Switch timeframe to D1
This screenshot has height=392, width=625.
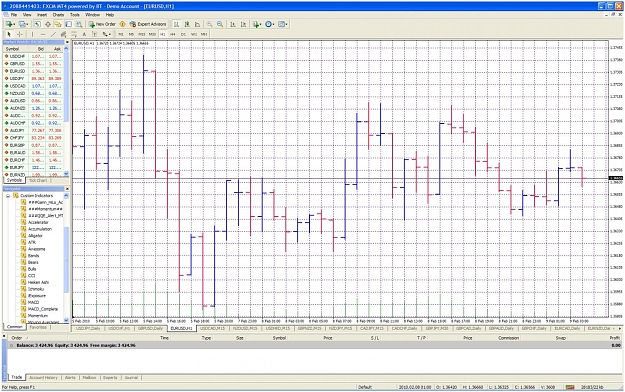pos(183,34)
